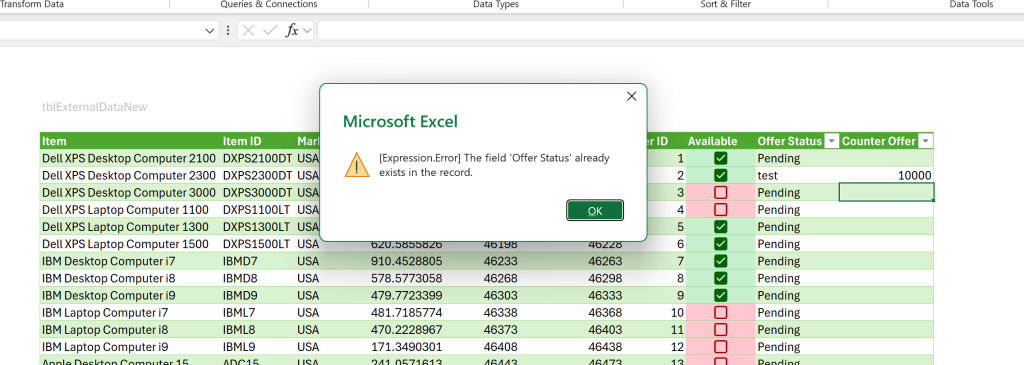Expand the Name Box dropdown
Image resolution: width=1024 pixels, height=365 pixels.
210,30
